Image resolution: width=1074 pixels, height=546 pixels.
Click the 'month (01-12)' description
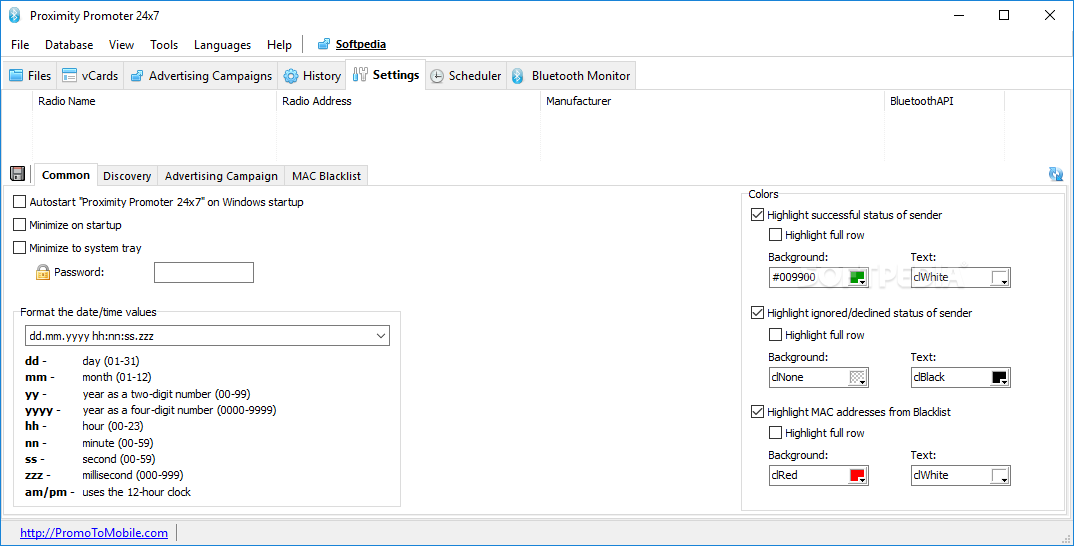point(117,377)
